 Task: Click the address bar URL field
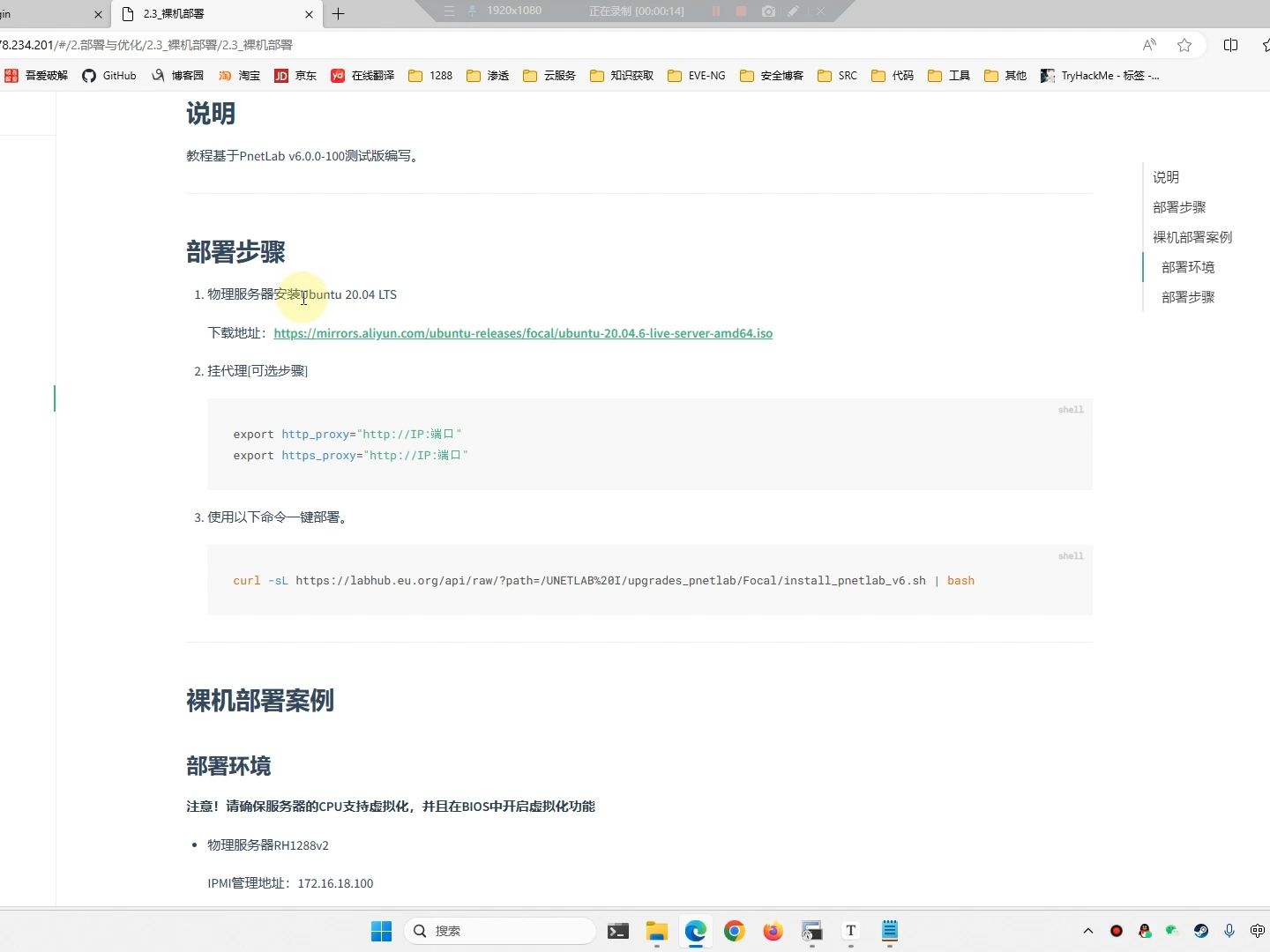pos(564,45)
